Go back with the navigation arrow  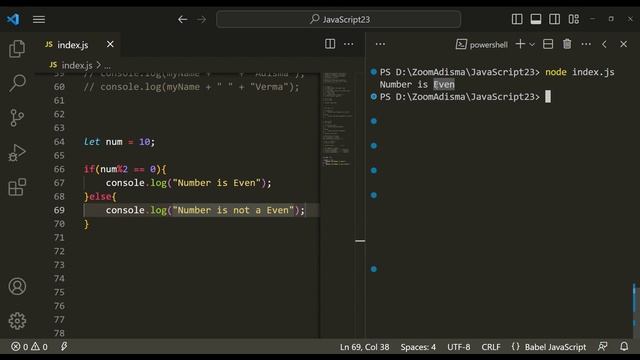(182, 19)
